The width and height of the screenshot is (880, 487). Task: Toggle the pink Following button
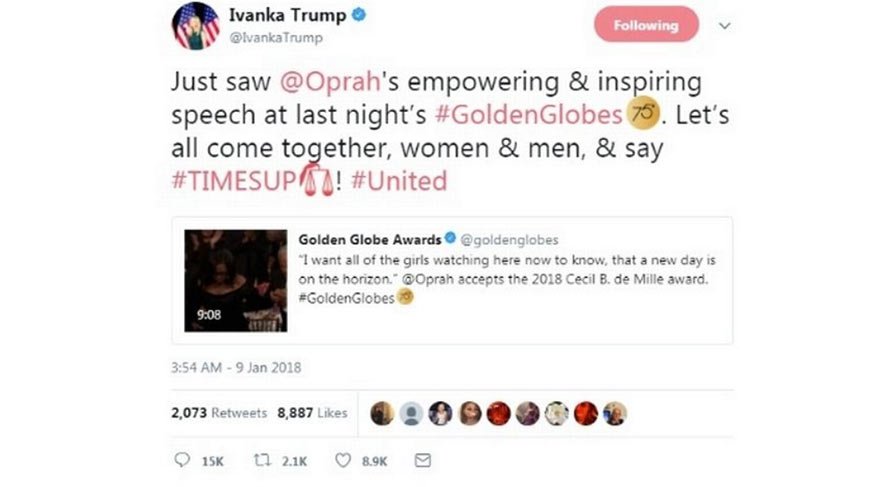pos(646,25)
